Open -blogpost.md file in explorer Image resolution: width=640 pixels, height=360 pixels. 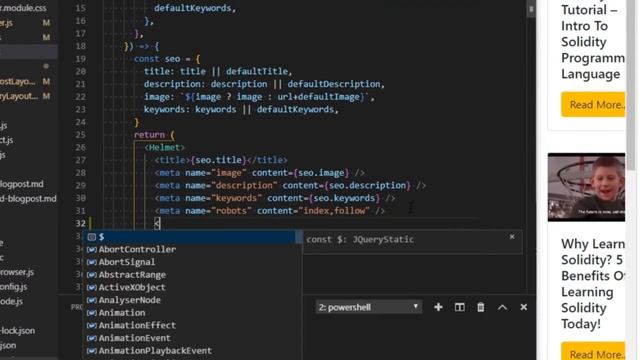click(x=28, y=199)
